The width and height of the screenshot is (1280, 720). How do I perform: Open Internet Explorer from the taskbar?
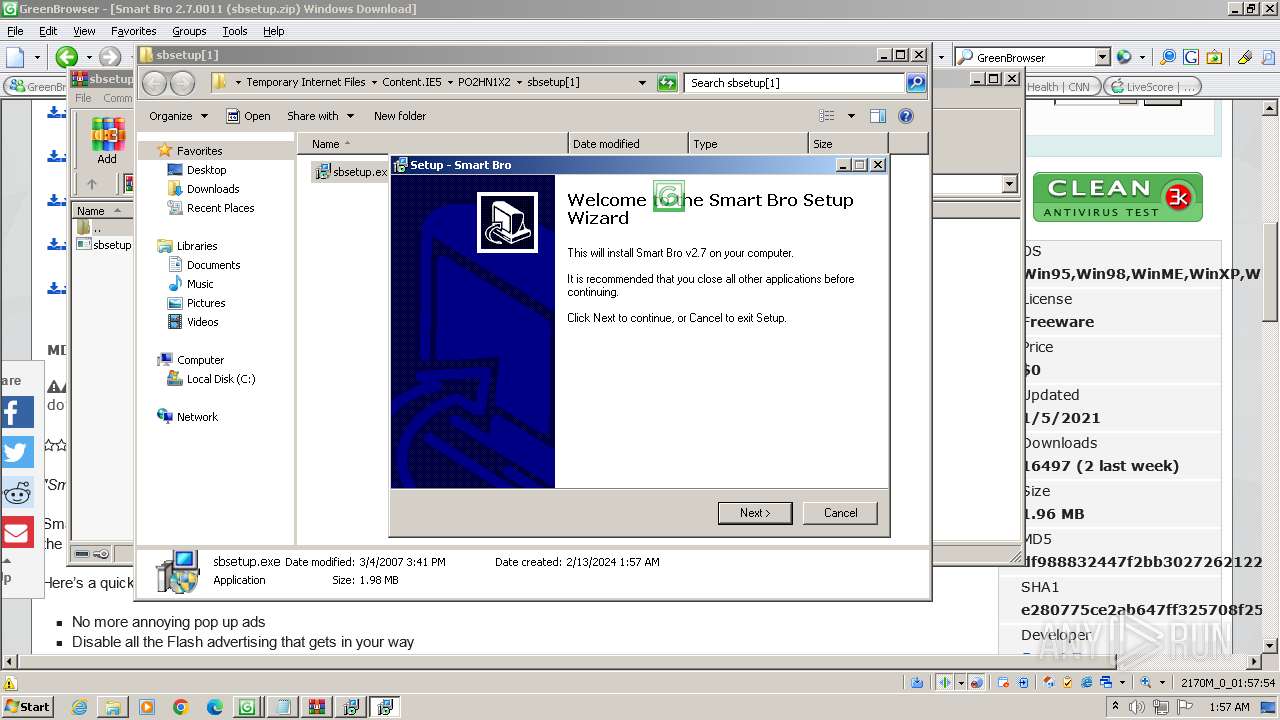point(80,707)
